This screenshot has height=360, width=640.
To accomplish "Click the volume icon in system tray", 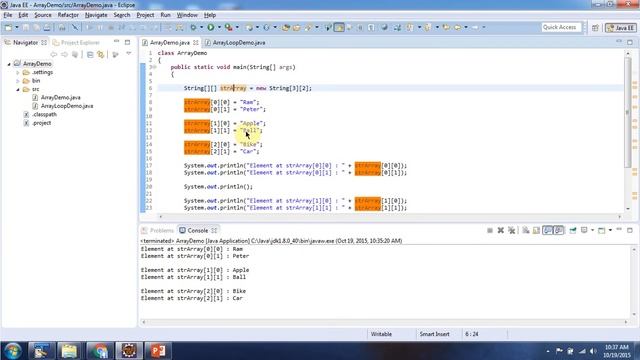I will tap(593, 351).
